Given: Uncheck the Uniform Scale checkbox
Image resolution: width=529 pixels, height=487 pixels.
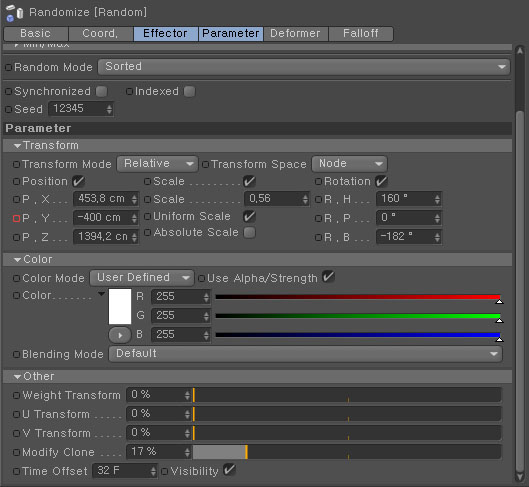Looking at the screenshot, I should pos(249,217).
